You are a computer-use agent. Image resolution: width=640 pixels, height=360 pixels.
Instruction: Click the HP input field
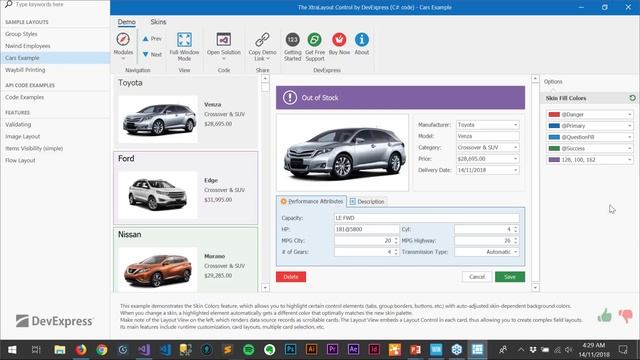click(x=367, y=229)
